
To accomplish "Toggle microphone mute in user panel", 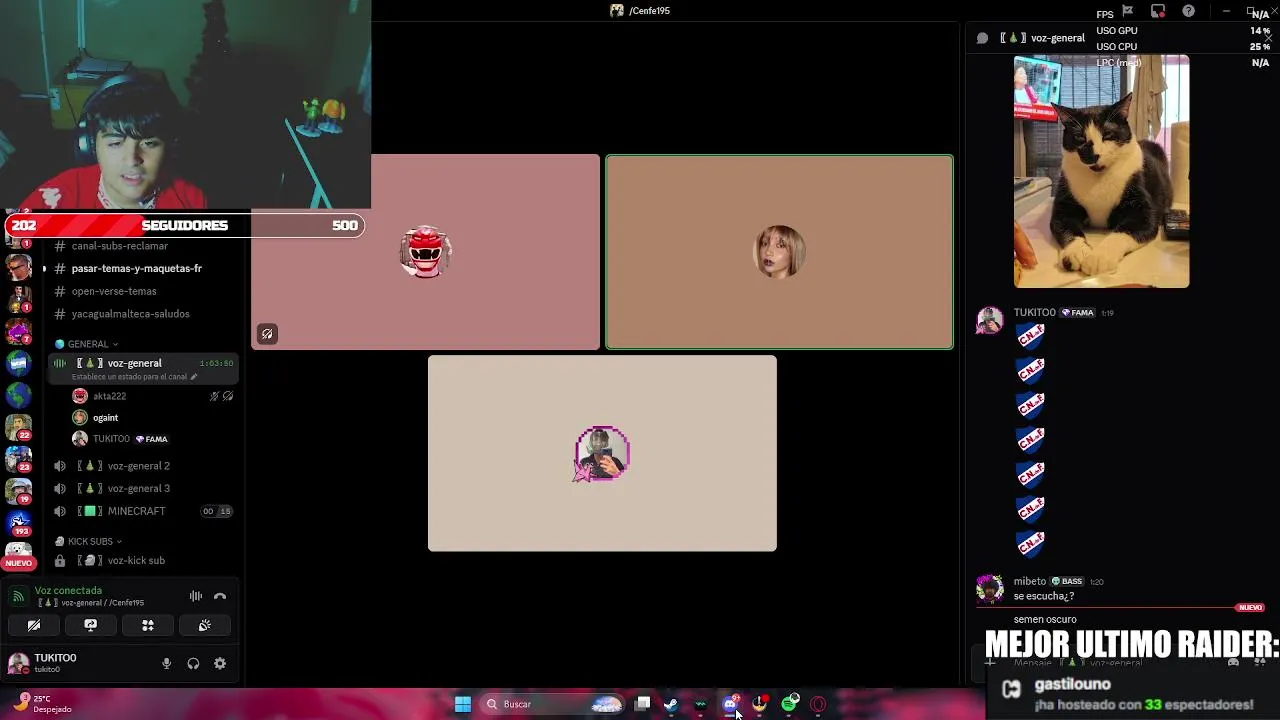I will (167, 664).
